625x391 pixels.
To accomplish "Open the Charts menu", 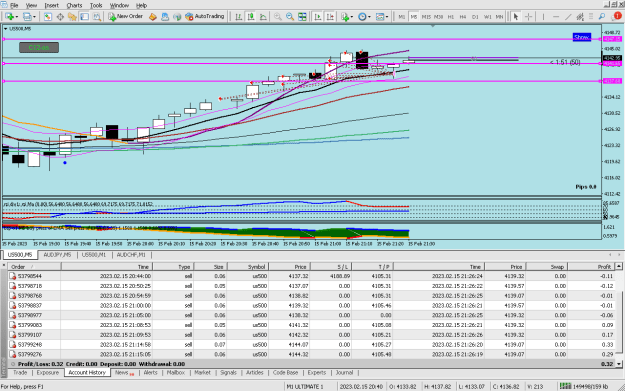I will (x=74, y=5).
